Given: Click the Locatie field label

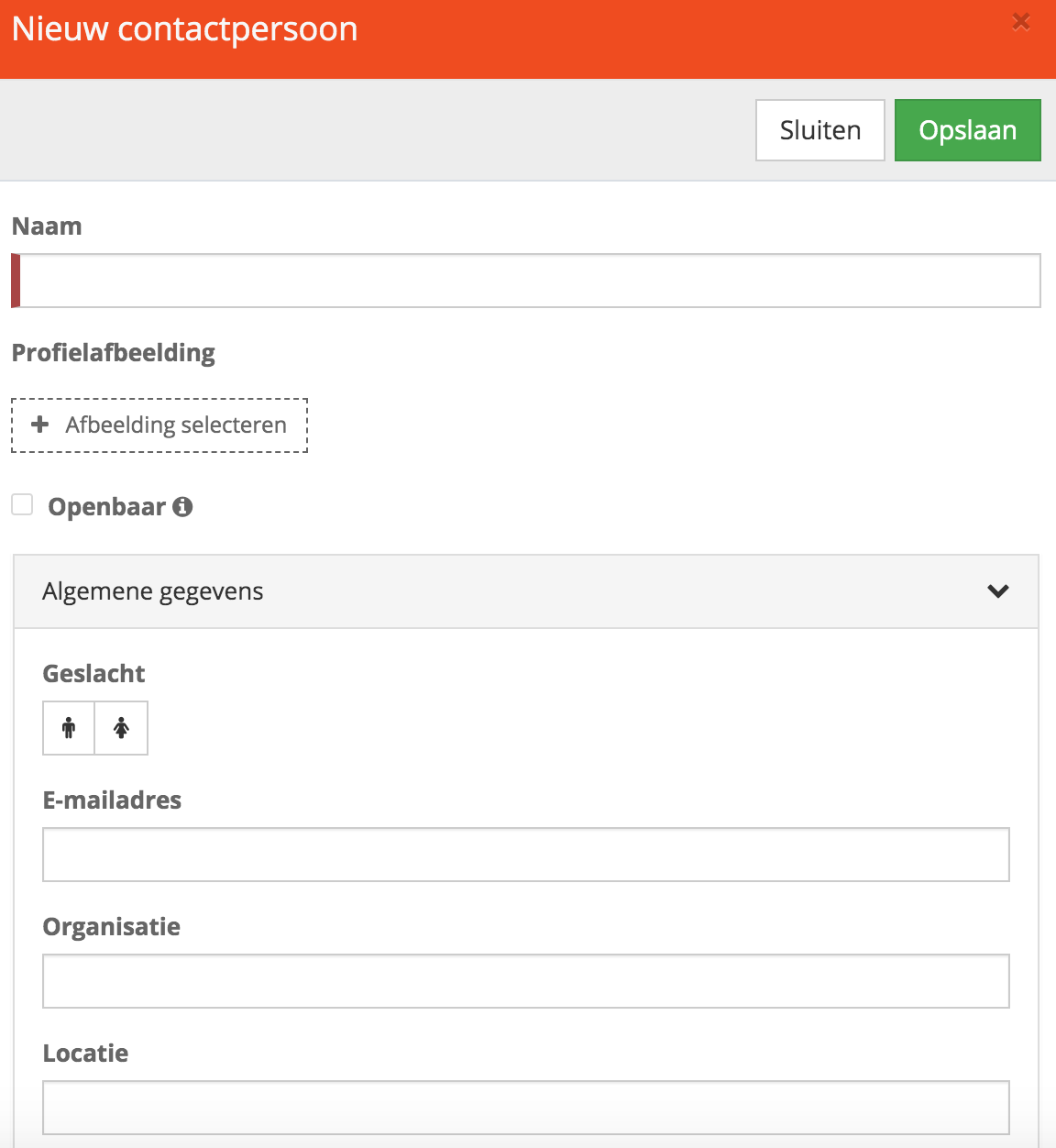Looking at the screenshot, I should point(85,1054).
